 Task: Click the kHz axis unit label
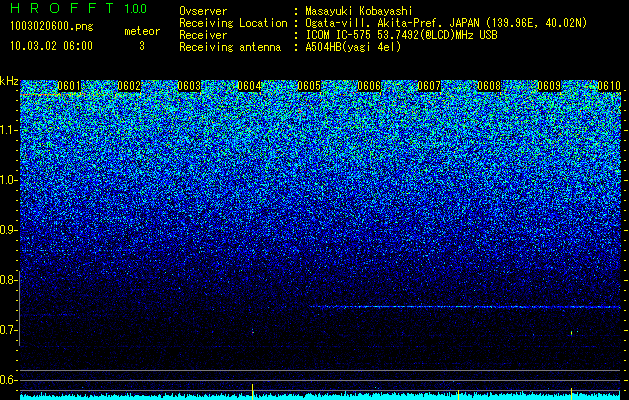click(9, 81)
